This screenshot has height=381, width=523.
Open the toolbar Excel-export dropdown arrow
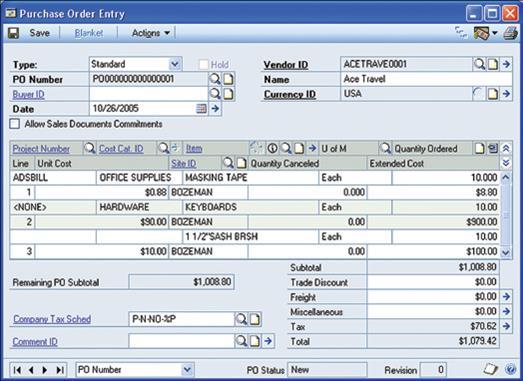[x=495, y=33]
